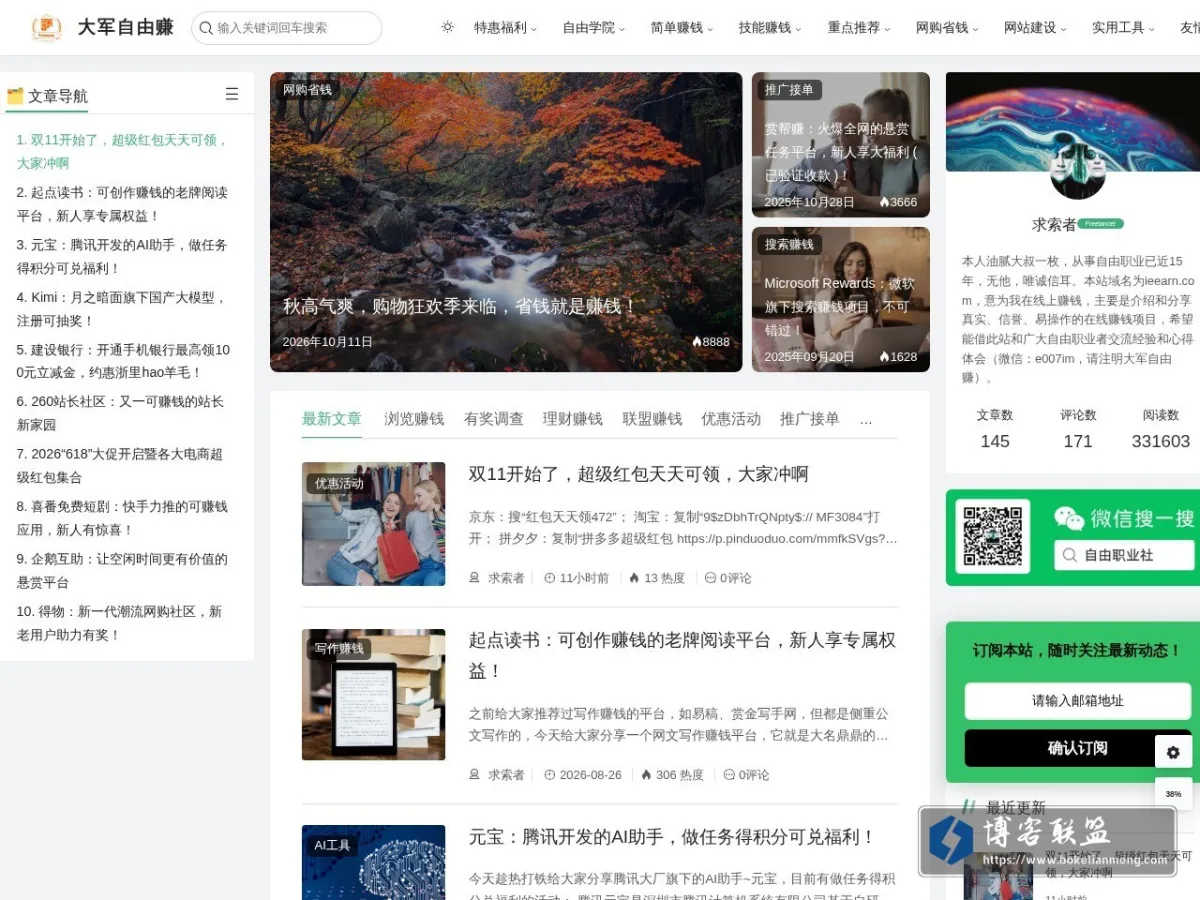Select the 最新文章 tab

pos(332,419)
